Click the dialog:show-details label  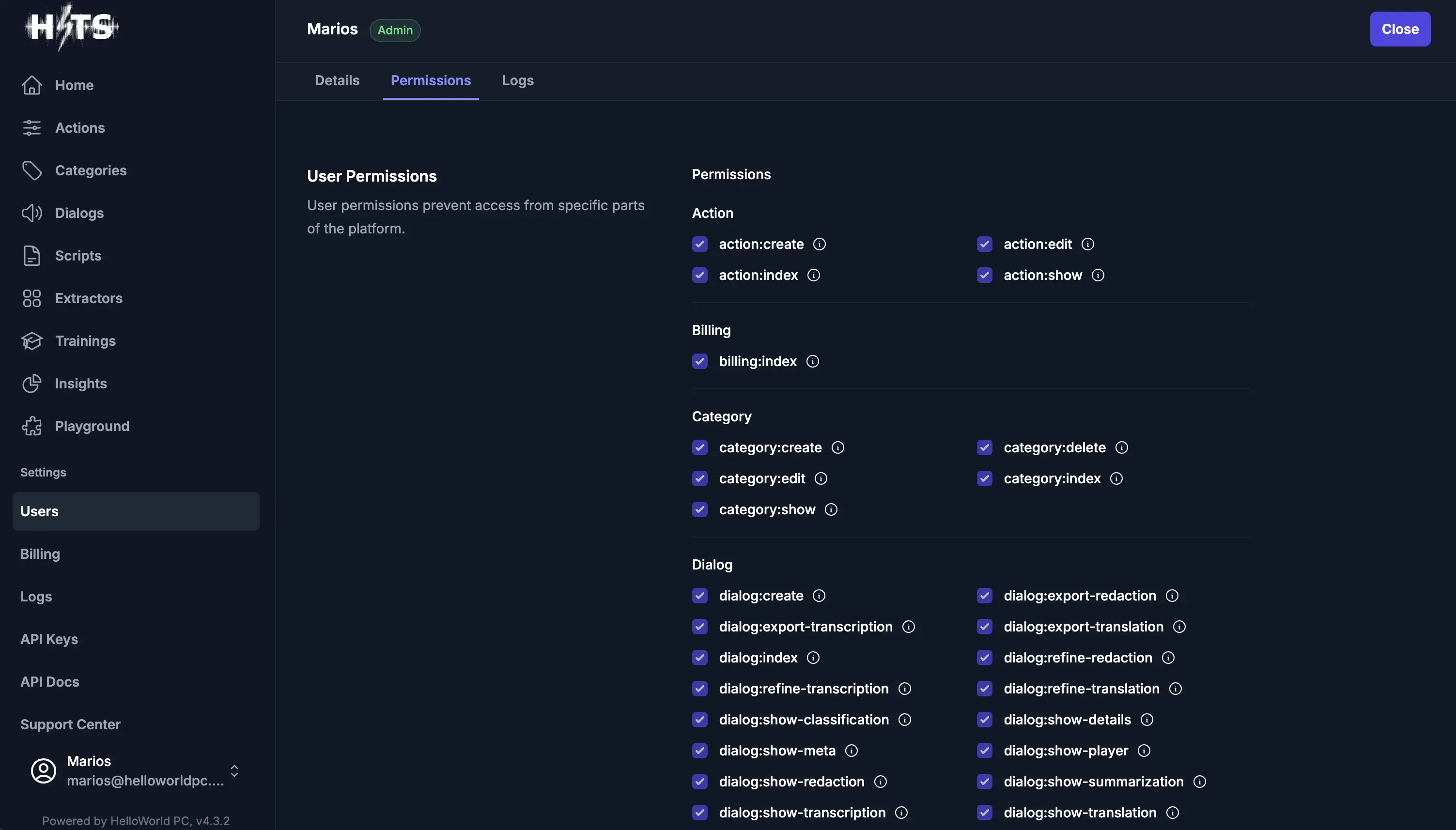pyautogui.click(x=1067, y=720)
